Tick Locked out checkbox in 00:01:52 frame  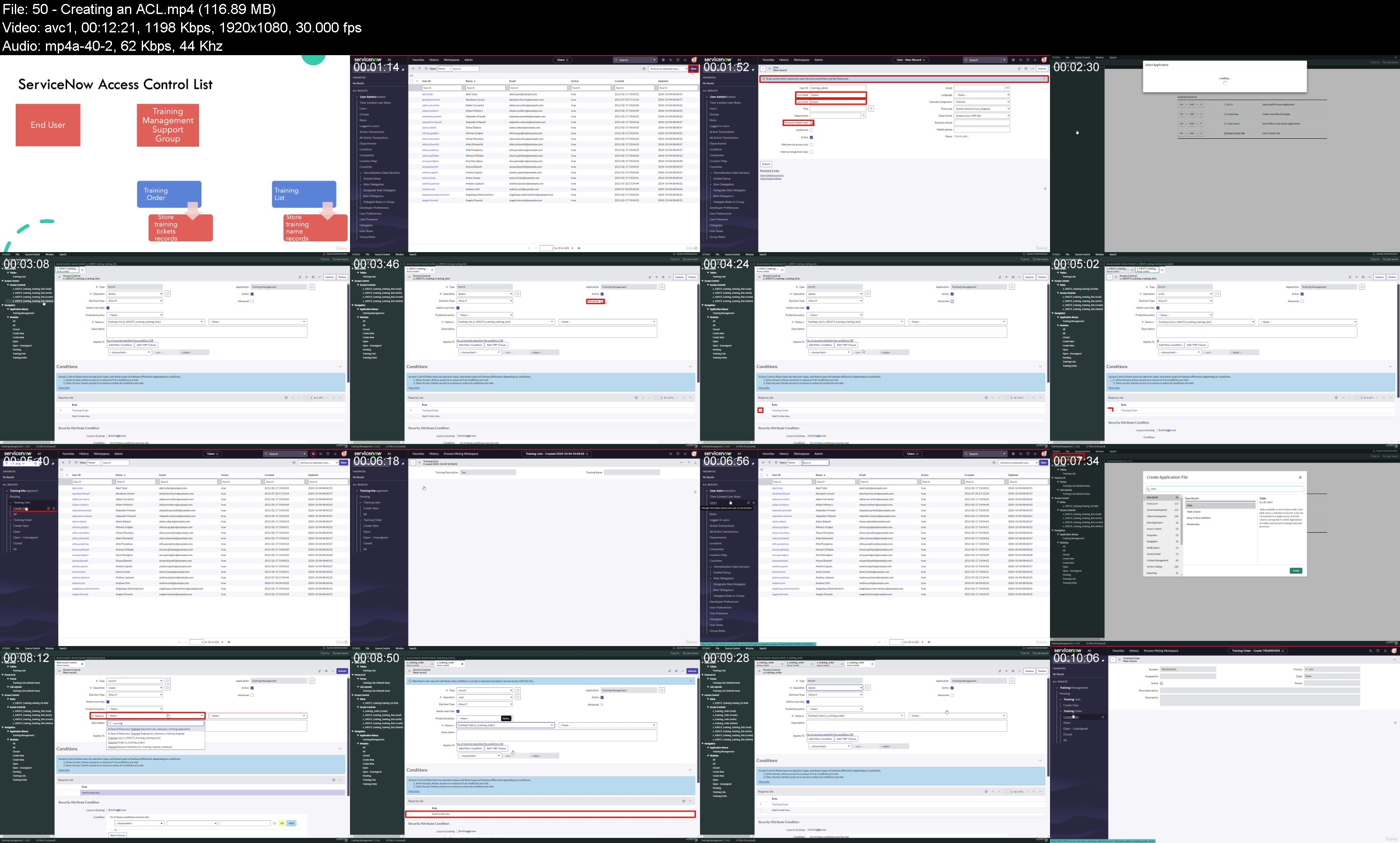click(811, 130)
